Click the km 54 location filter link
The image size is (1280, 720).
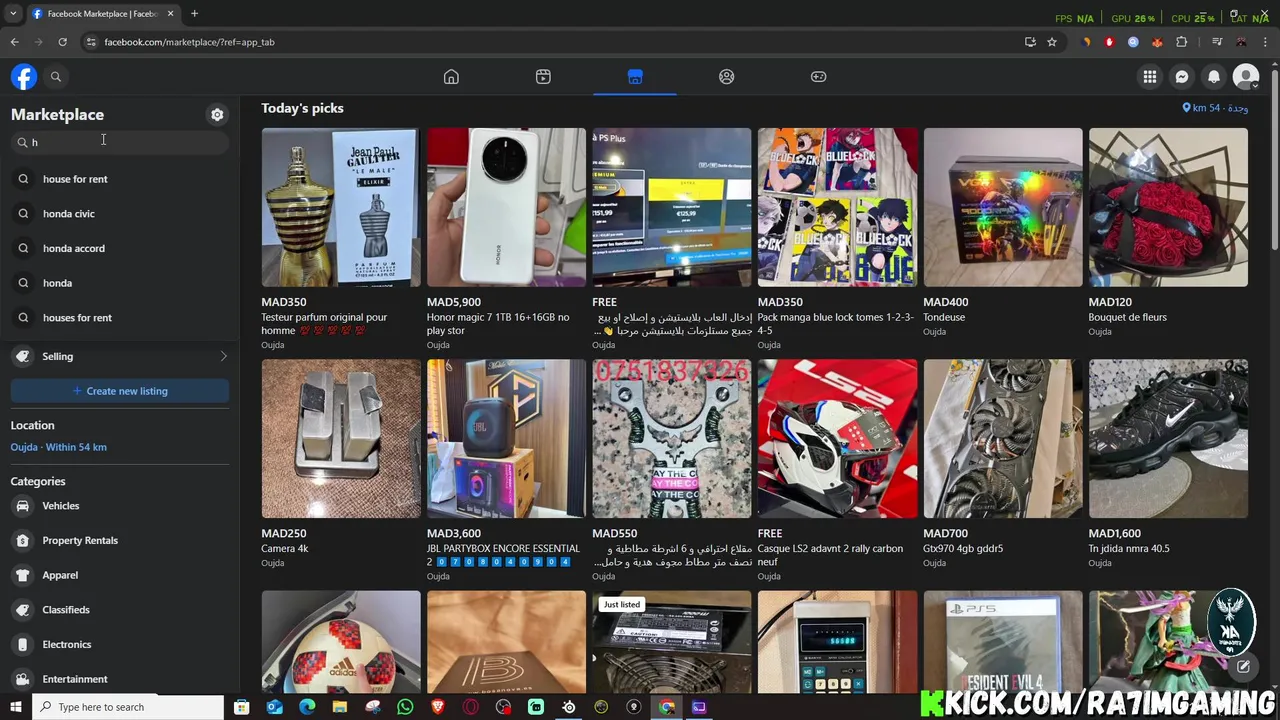pyautogui.click(x=1215, y=108)
